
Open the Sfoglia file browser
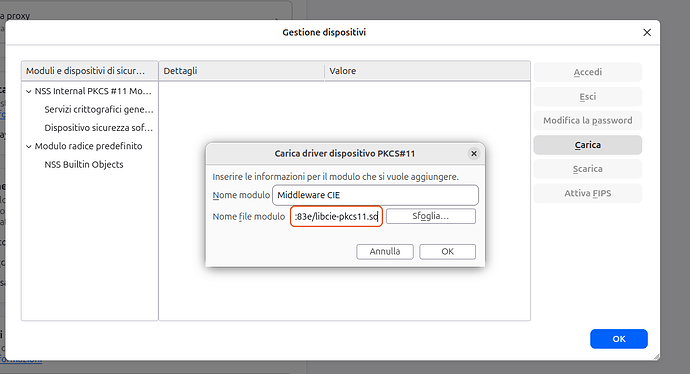pos(431,216)
